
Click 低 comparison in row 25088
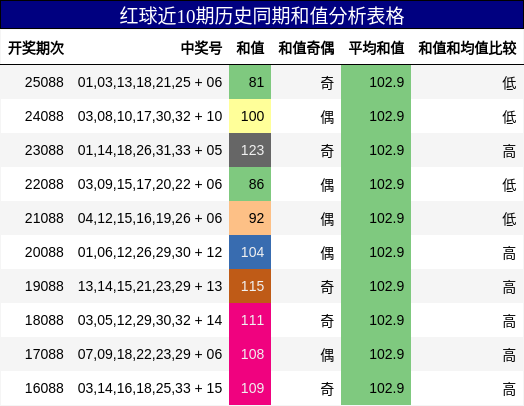509,83
